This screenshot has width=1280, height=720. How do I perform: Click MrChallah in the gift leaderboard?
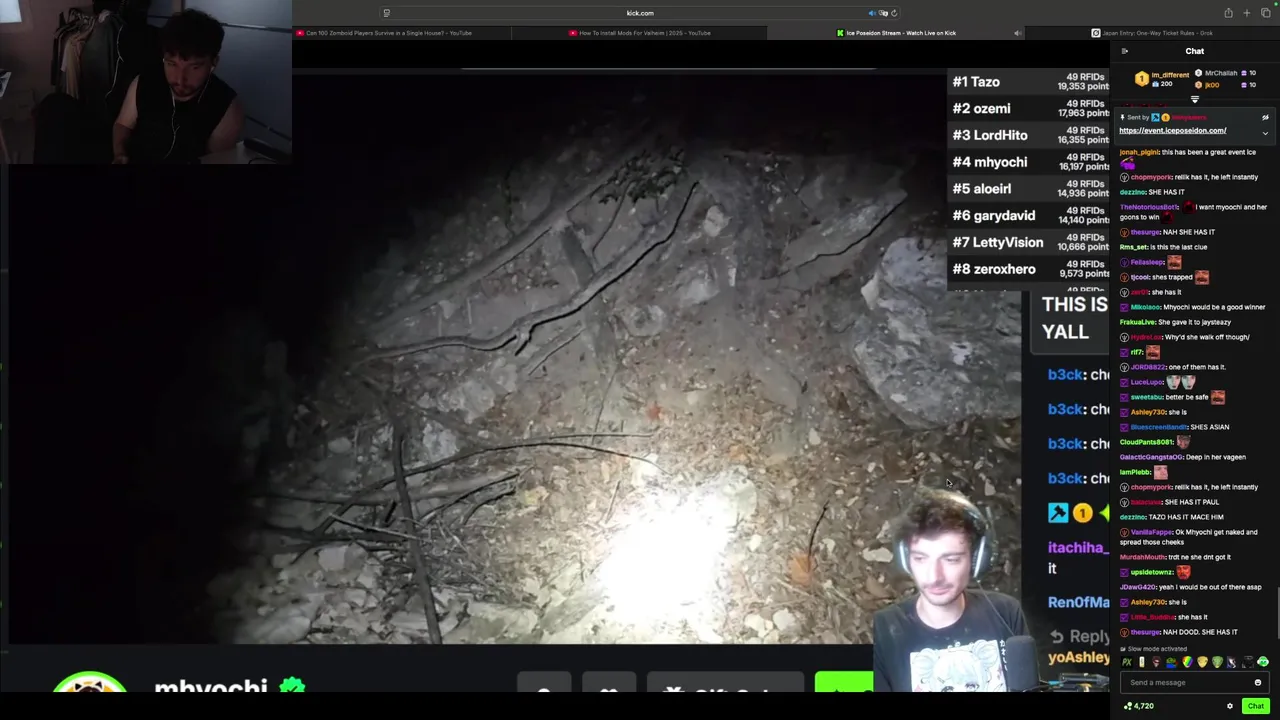1221,73
